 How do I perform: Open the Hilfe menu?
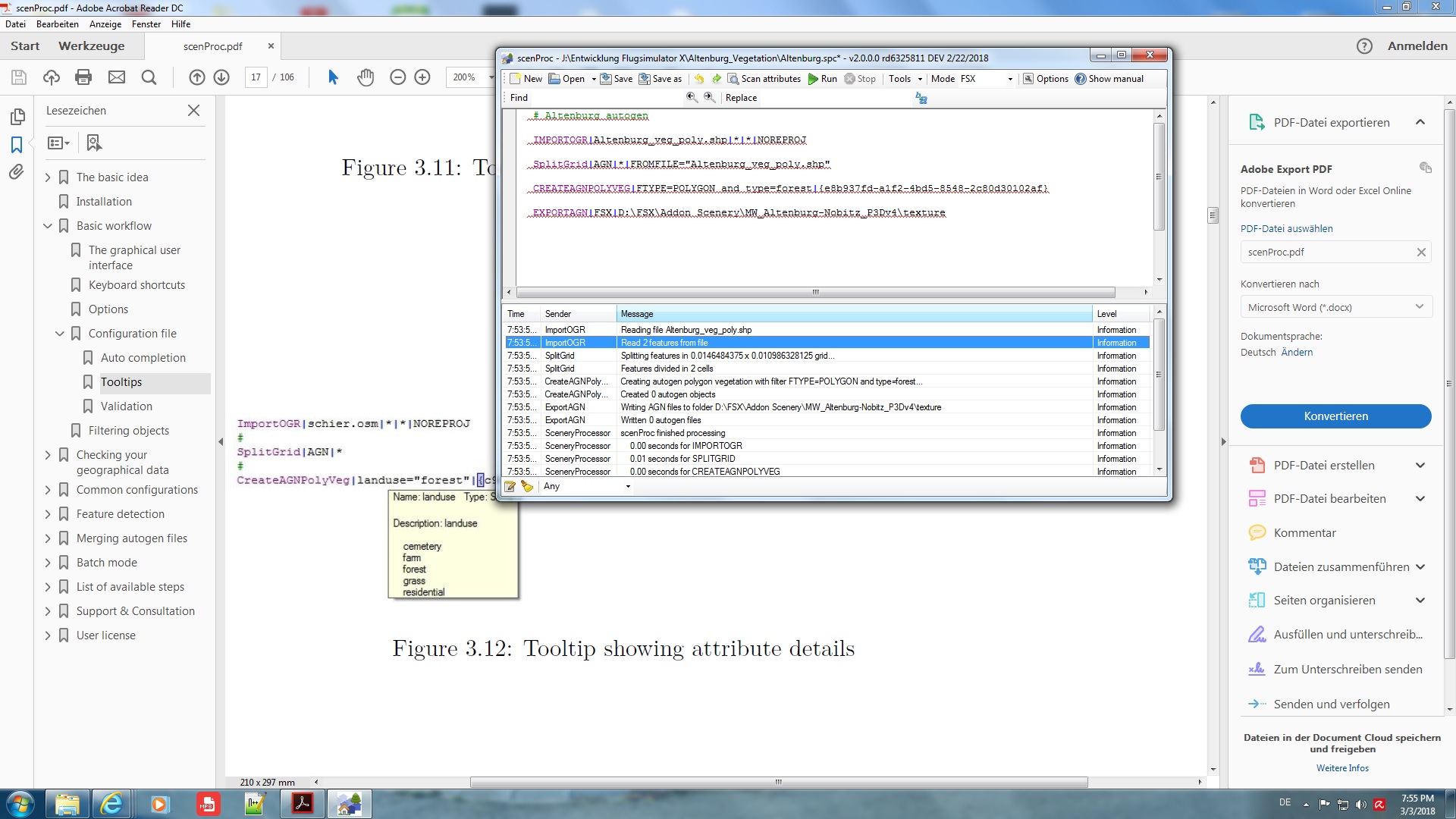(x=180, y=24)
